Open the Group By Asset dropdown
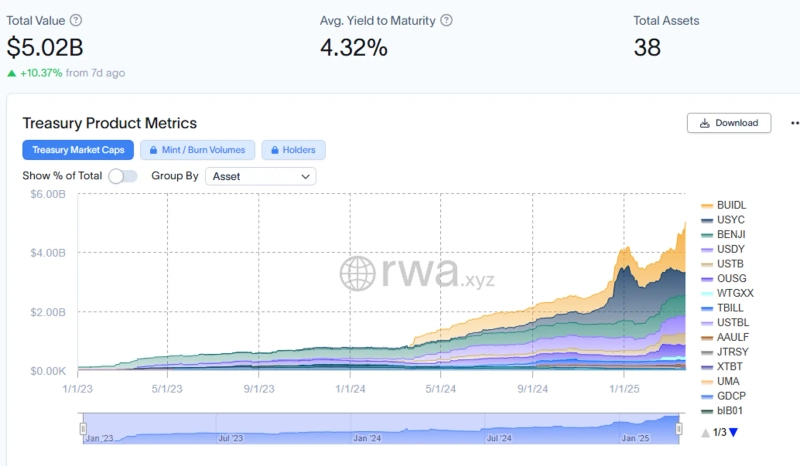Image resolution: width=800 pixels, height=466 pixels. 260,176
